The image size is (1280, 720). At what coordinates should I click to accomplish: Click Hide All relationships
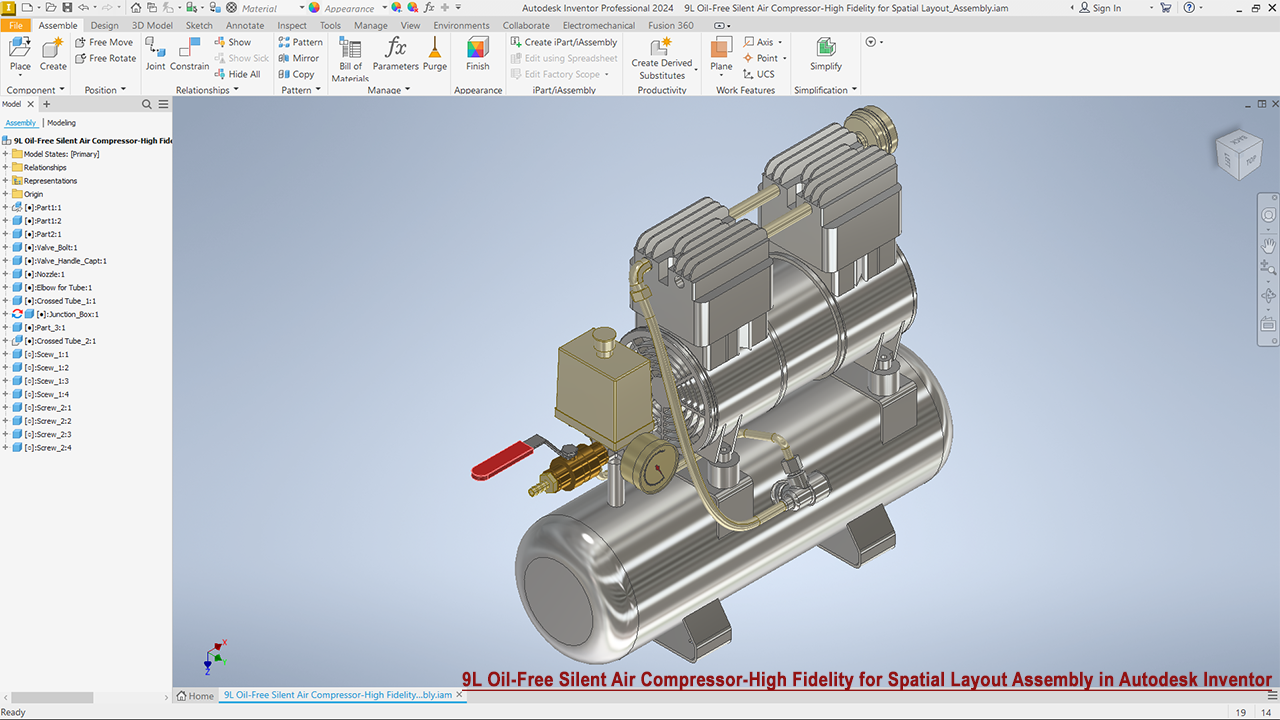[237, 74]
